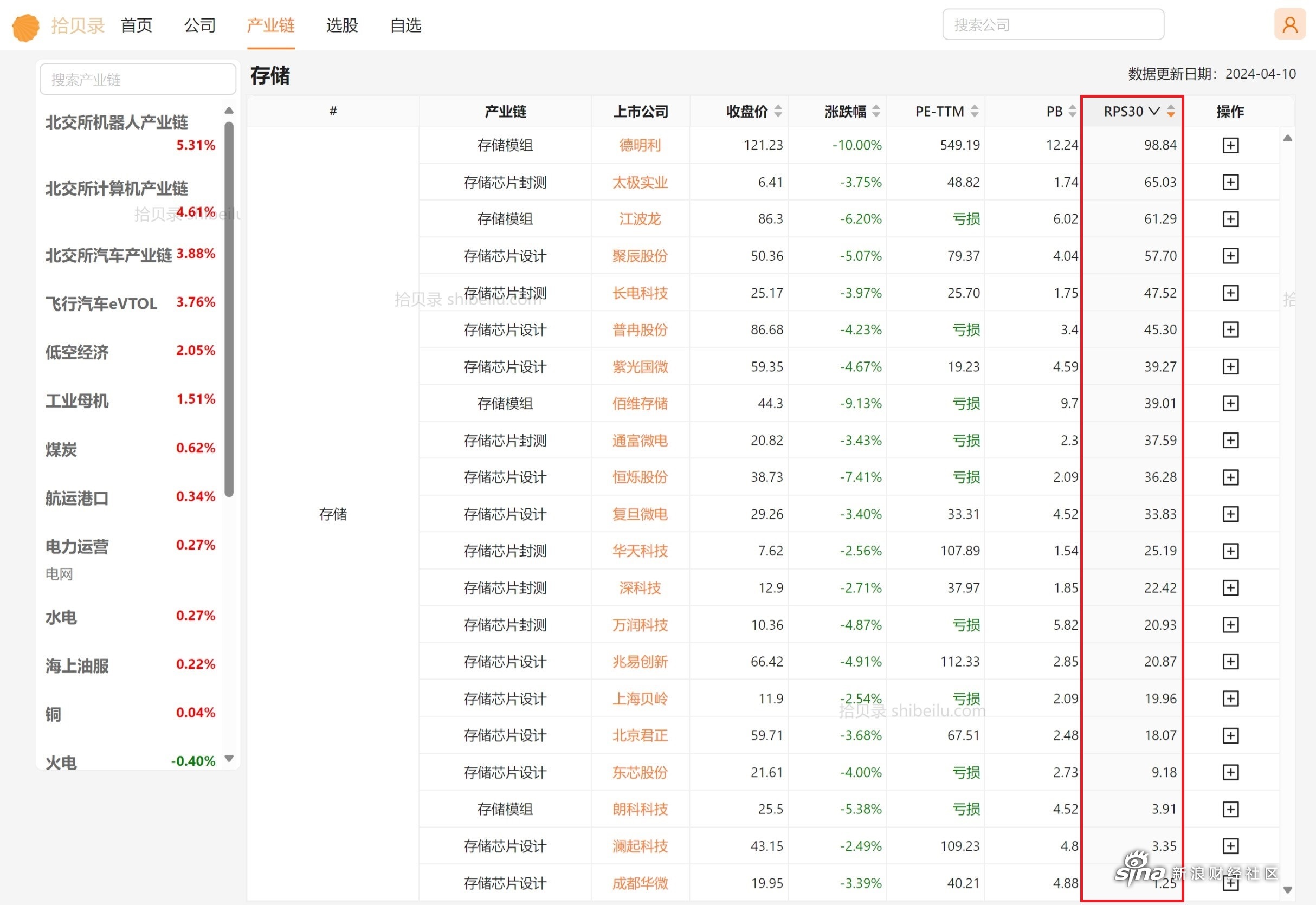Click the plus icon in 恒烁股份 row

click(1230, 477)
